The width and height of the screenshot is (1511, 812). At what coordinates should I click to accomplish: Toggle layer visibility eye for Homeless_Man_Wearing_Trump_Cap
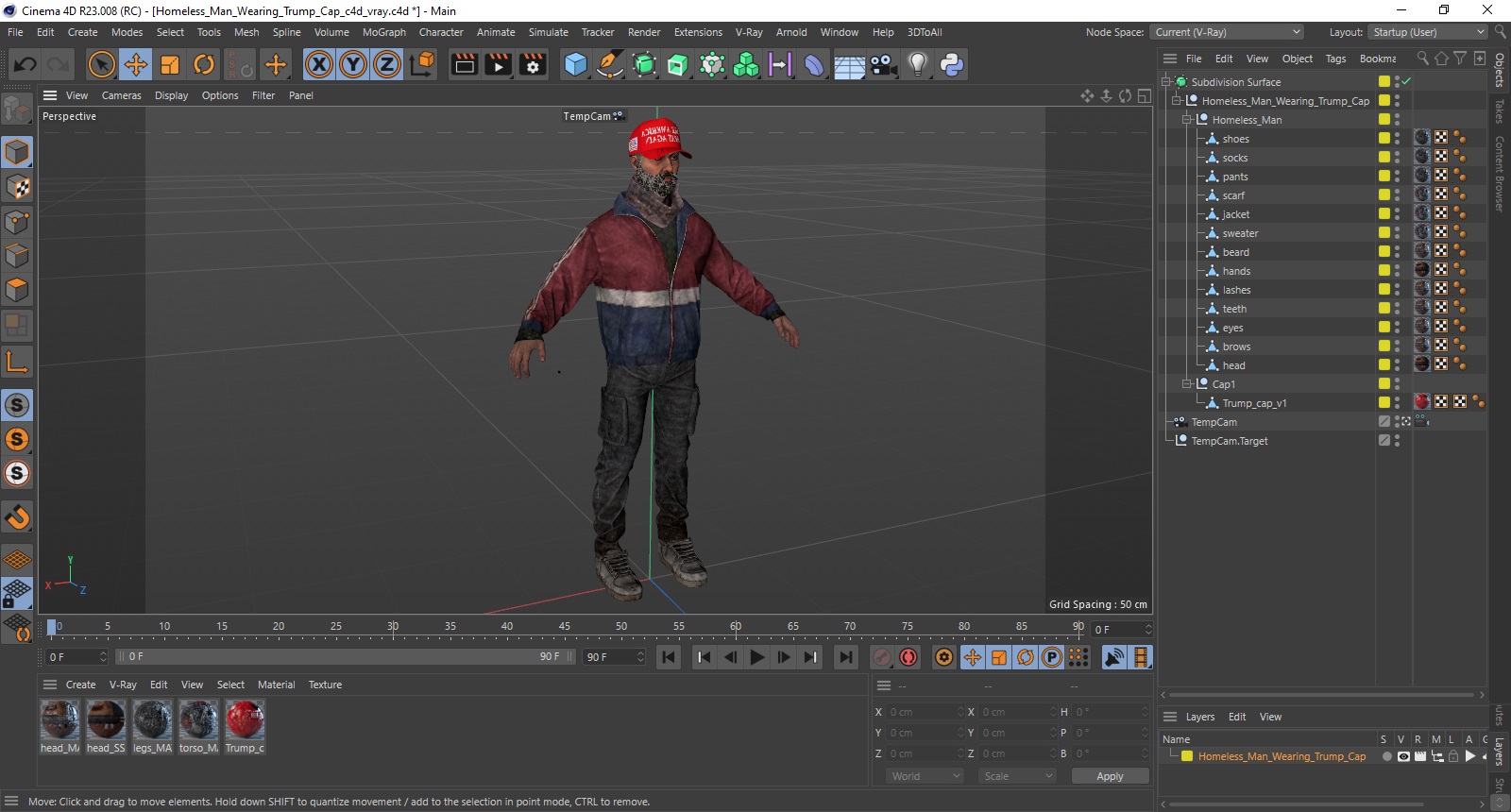click(x=1403, y=756)
